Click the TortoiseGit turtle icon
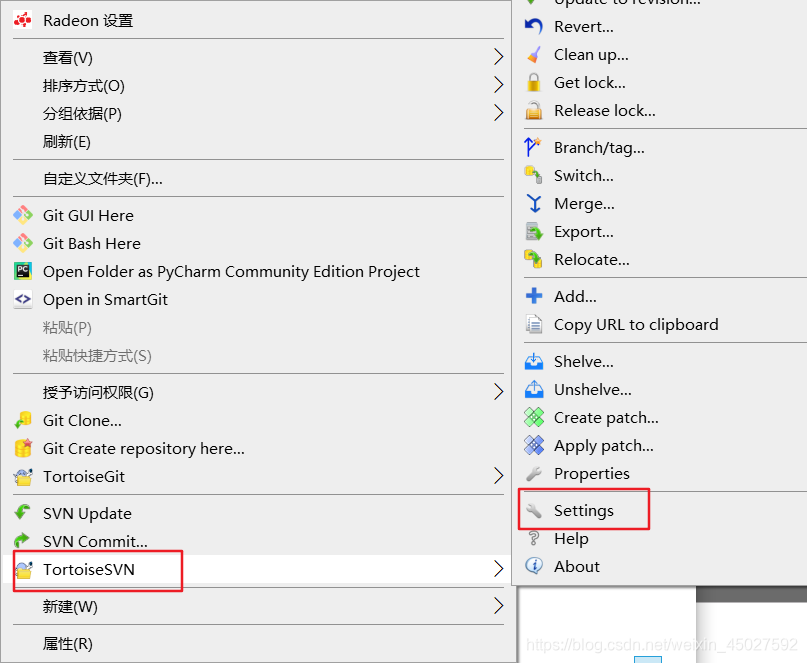This screenshot has width=807, height=663. [x=23, y=477]
